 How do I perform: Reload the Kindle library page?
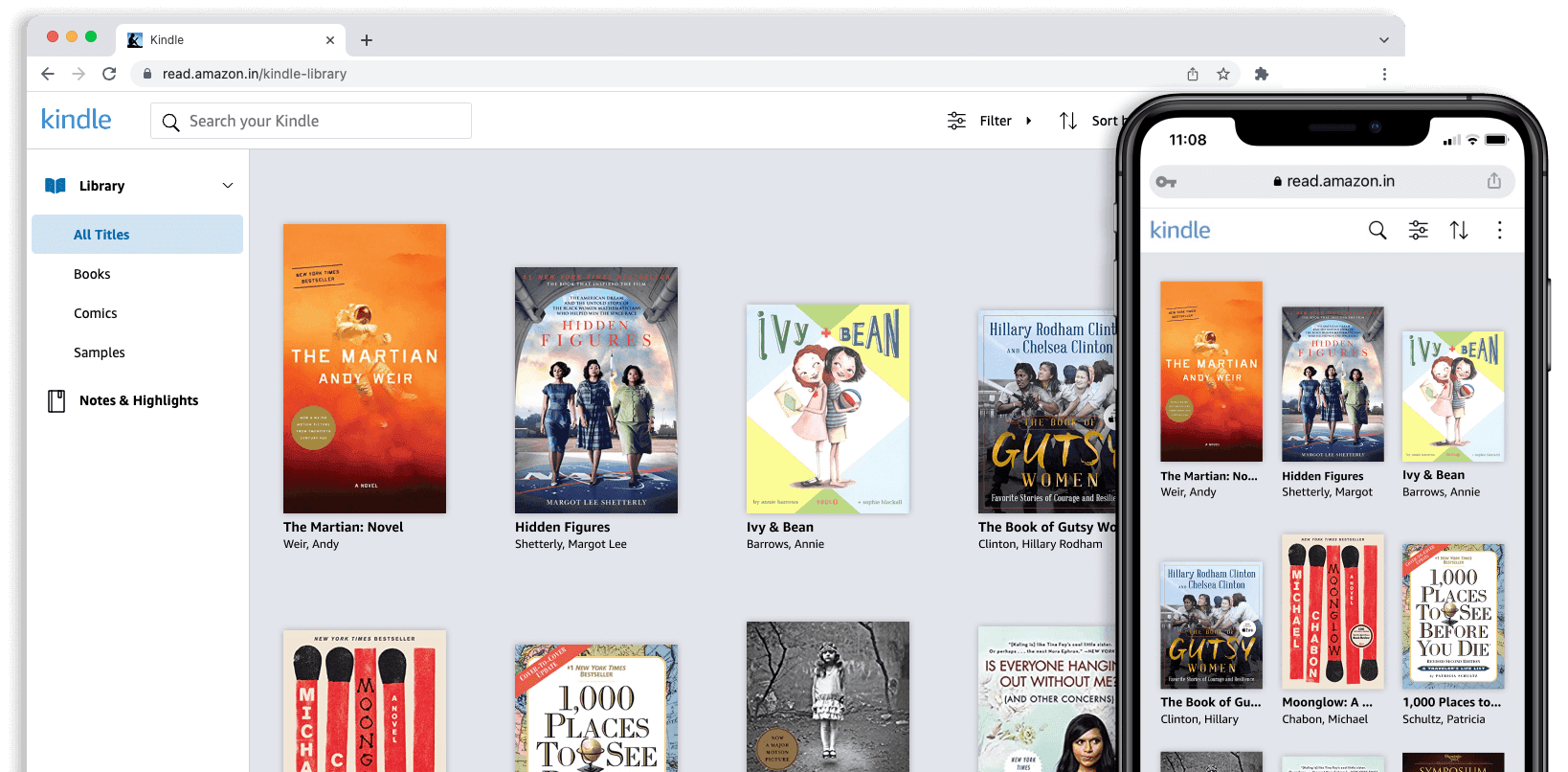tap(109, 74)
